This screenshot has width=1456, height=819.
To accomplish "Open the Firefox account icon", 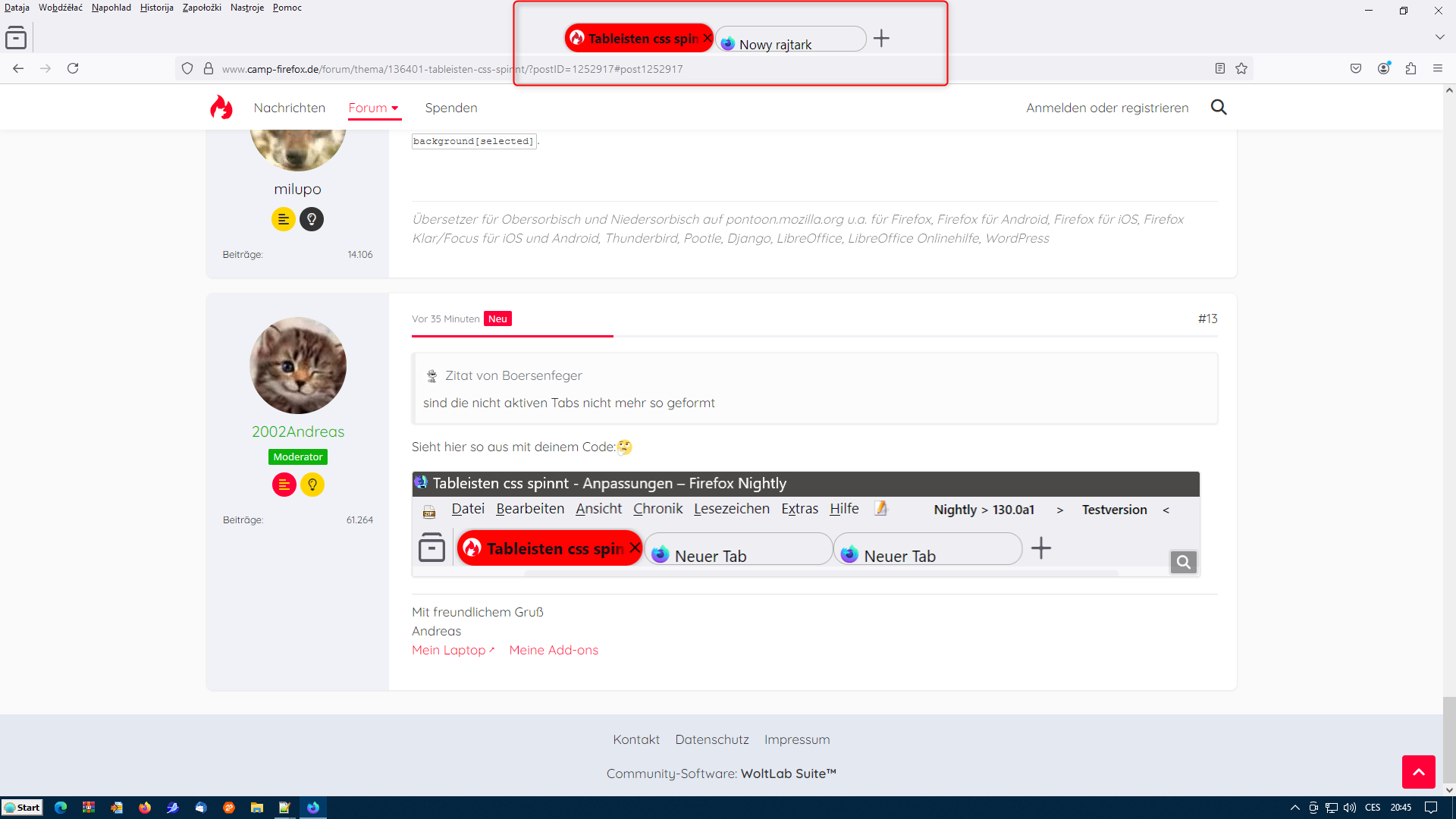I will 1384,68.
